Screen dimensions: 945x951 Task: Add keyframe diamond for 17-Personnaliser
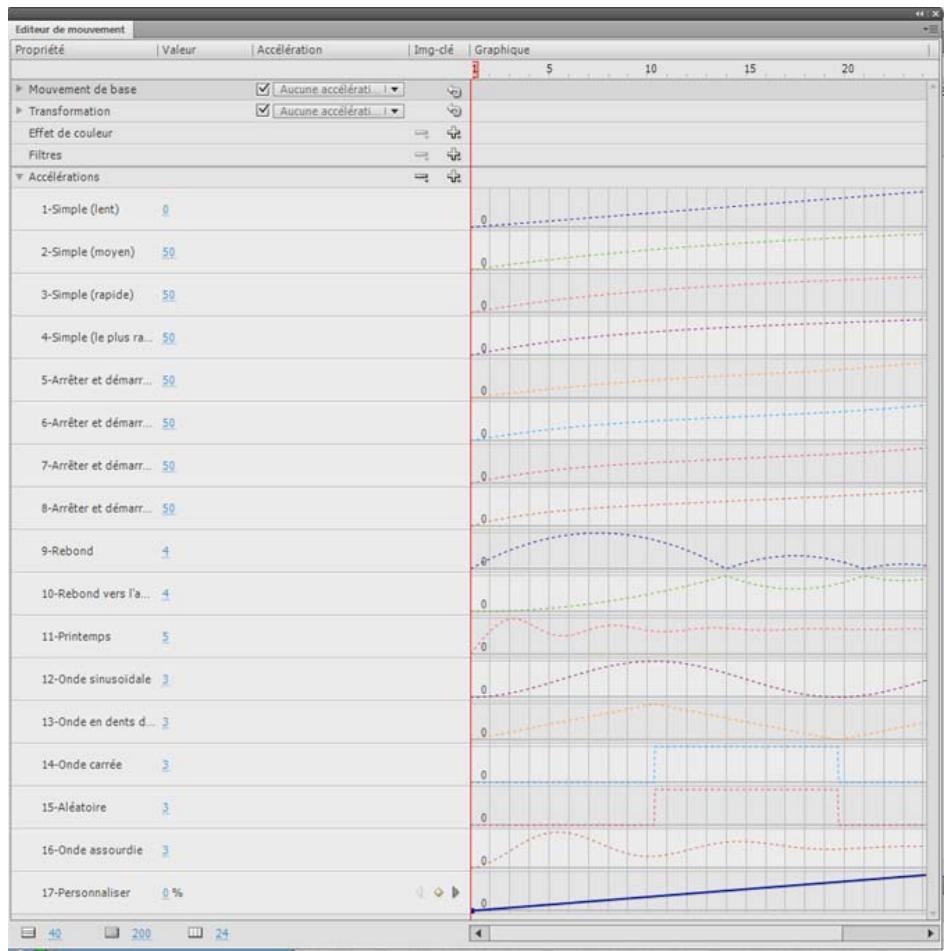pyautogui.click(x=439, y=892)
